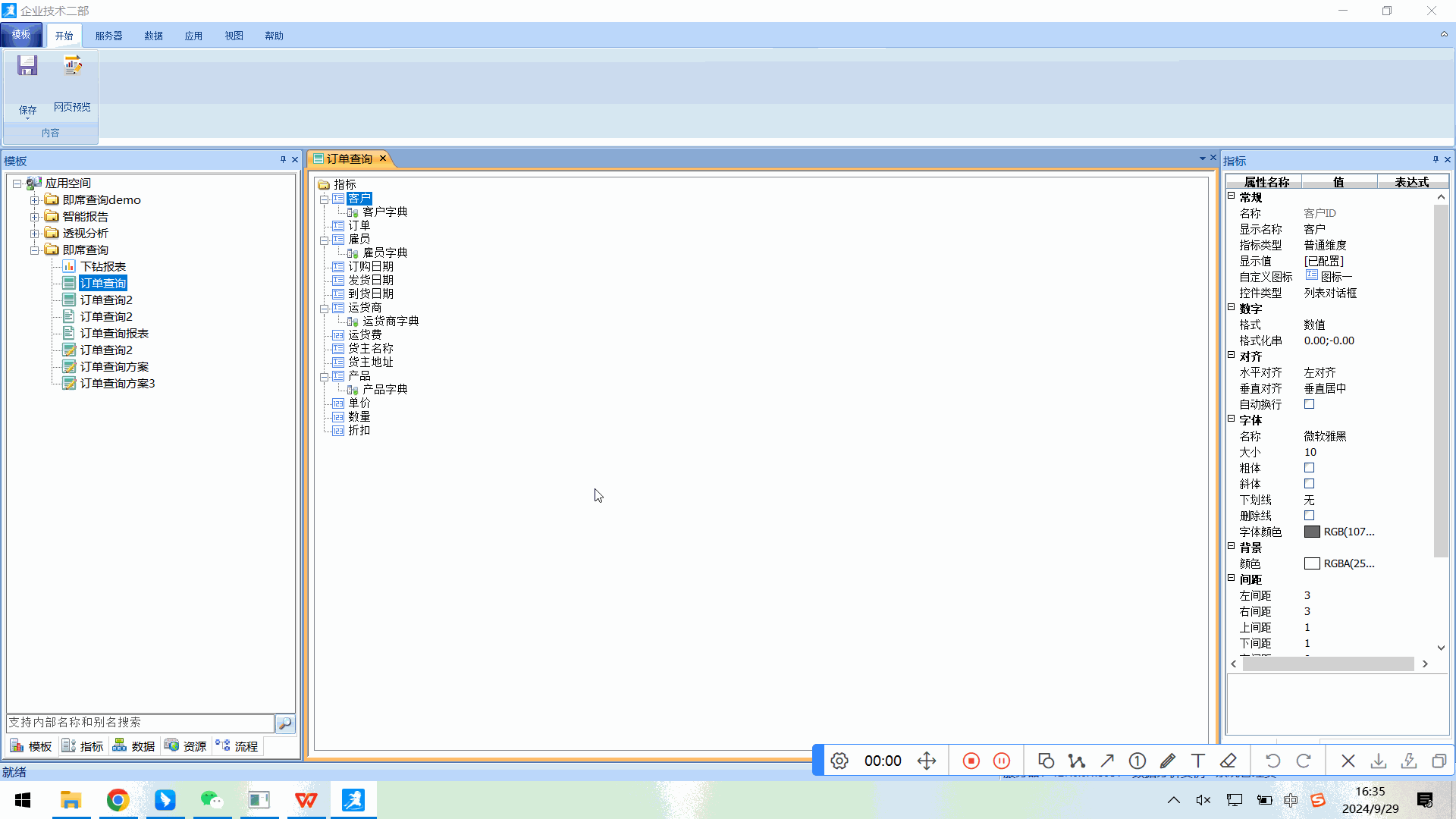Select the text tool in recorder toolbar
The image size is (1456, 819).
tap(1198, 761)
